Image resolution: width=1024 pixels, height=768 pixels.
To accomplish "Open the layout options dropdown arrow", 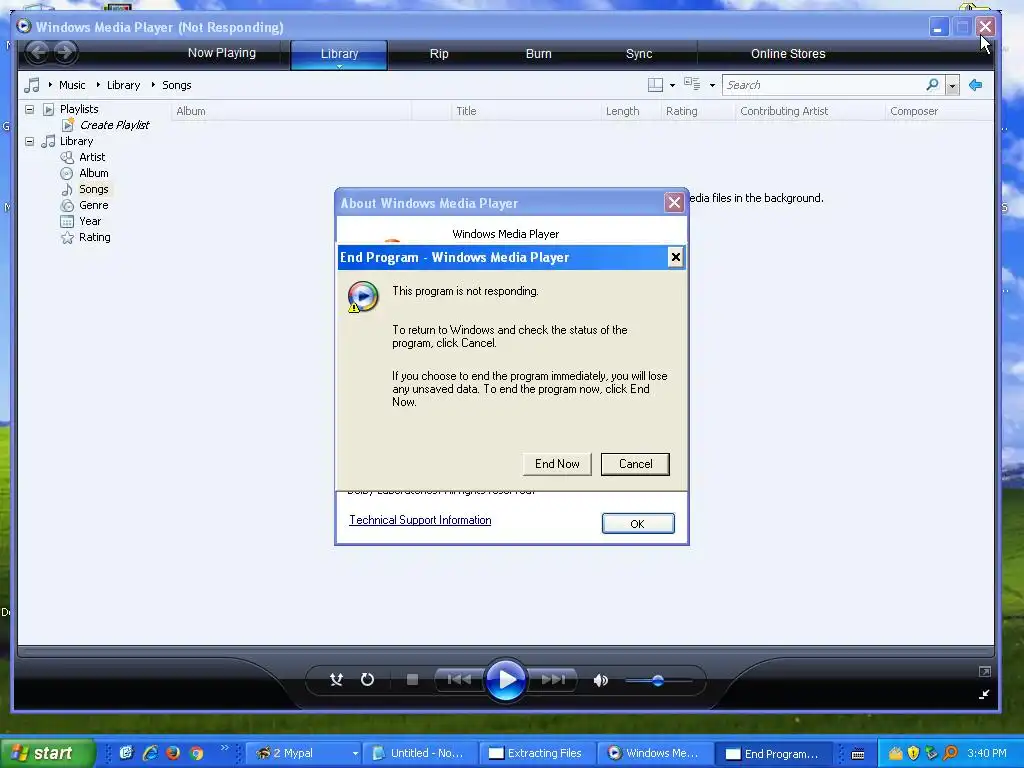I will [x=672, y=86].
